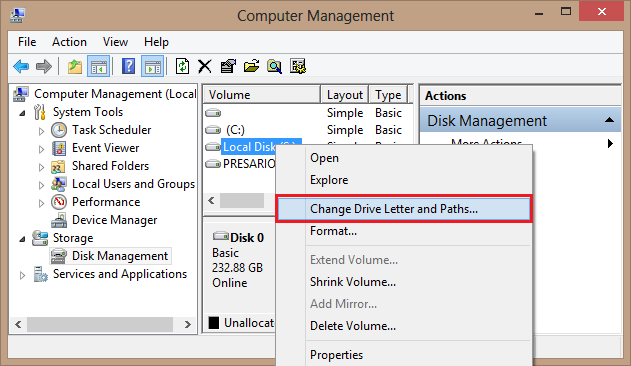This screenshot has width=631, height=366.
Task: Click the Device Manager icon
Action: (59, 220)
